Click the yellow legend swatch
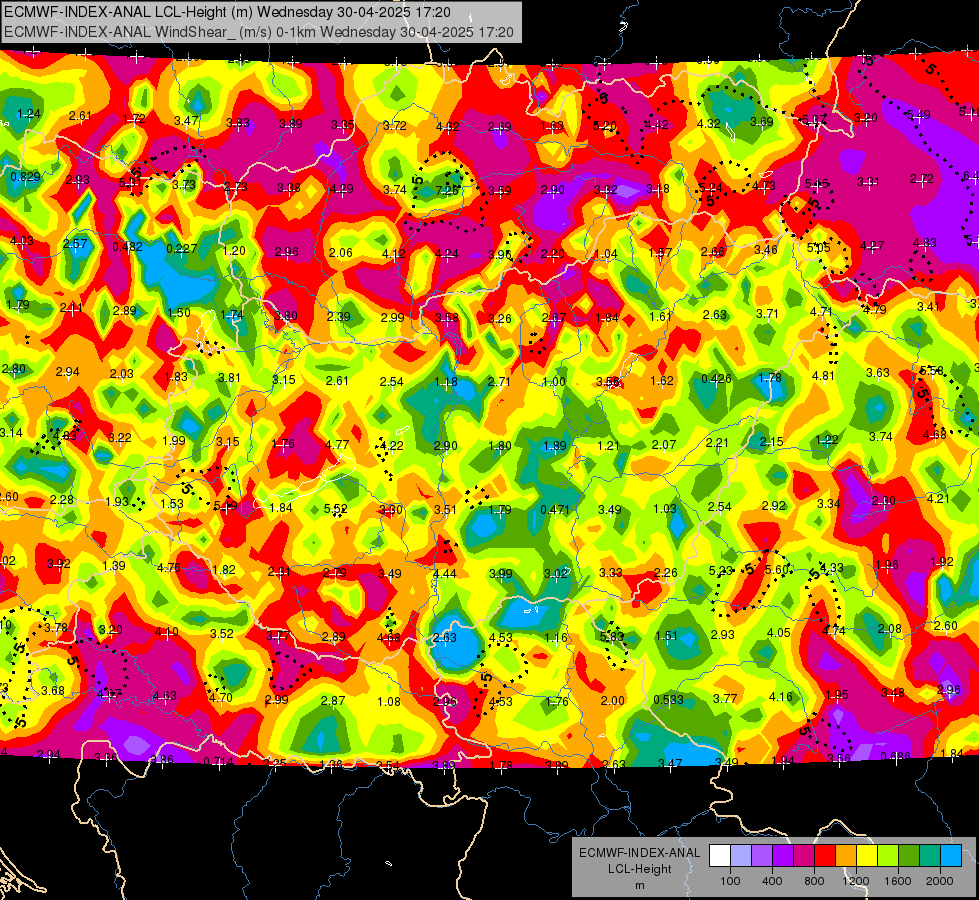Screen dimensions: 979x900 867,856
